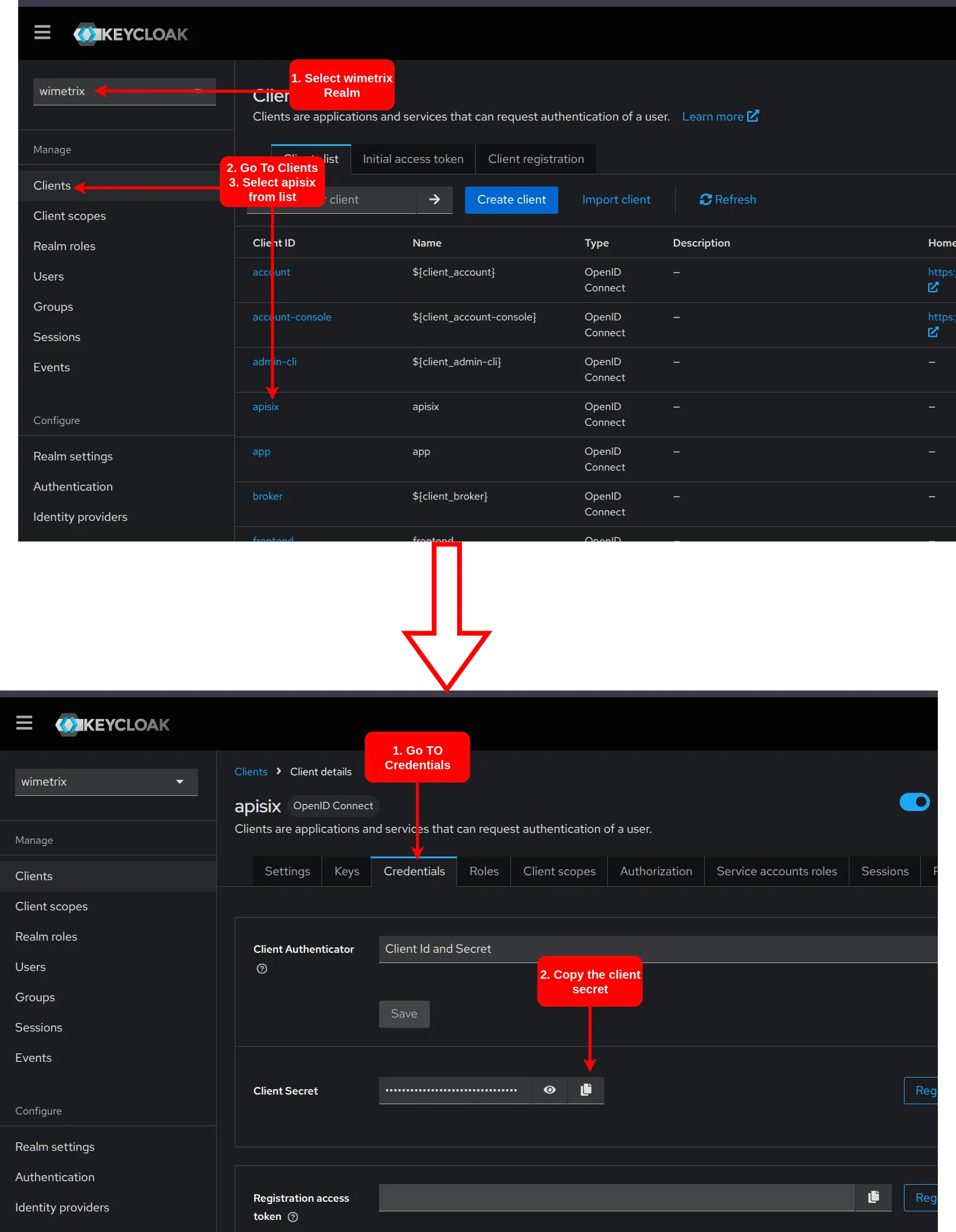Open hamburger menu in top Keycloak screenshot
The width and height of the screenshot is (956, 1232).
42,32
